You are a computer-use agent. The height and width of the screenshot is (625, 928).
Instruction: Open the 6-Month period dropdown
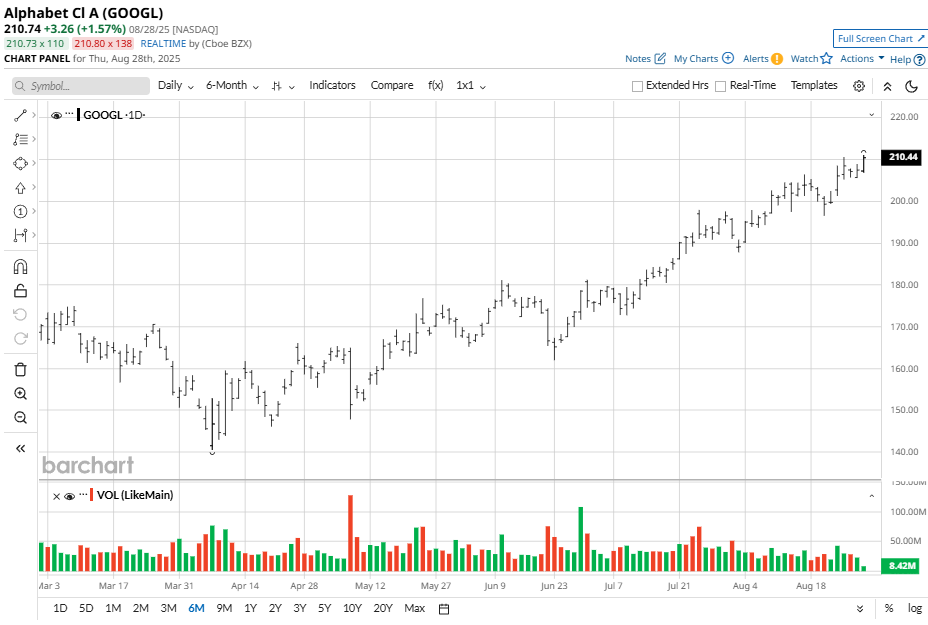233,85
